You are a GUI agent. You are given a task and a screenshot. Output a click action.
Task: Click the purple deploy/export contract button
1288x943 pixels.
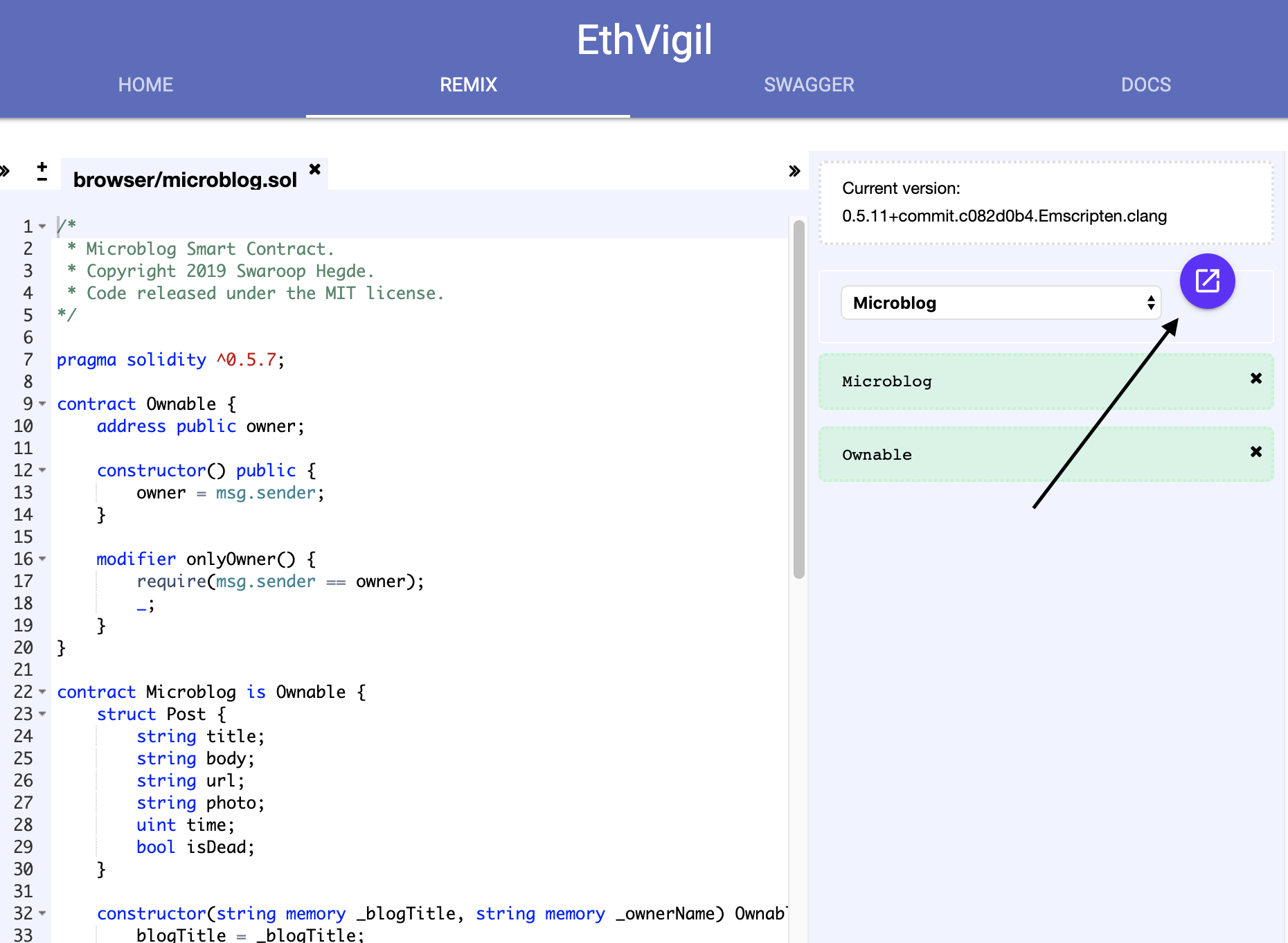click(x=1207, y=281)
